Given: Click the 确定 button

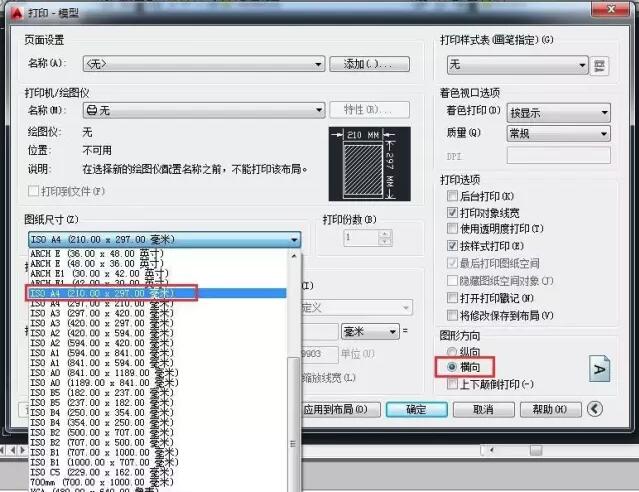Looking at the screenshot, I should (x=416, y=409).
